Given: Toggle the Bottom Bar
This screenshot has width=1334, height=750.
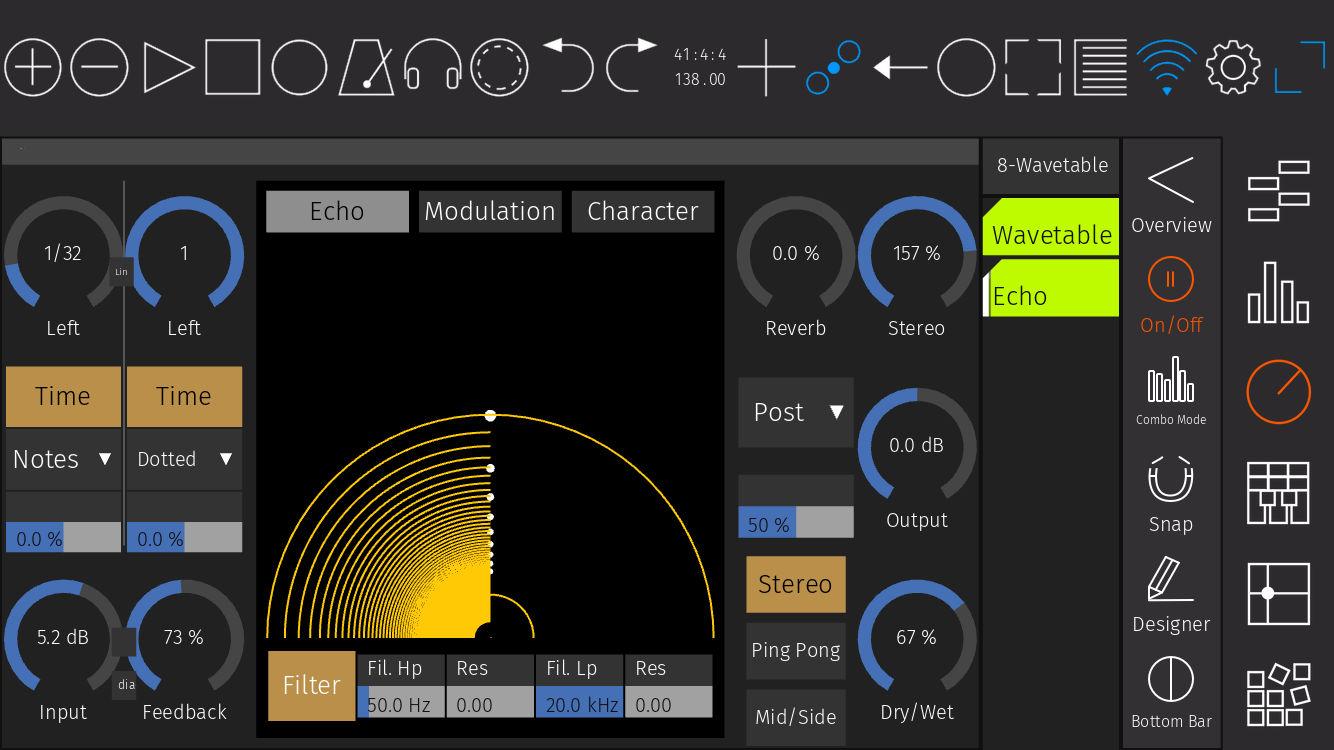Looking at the screenshot, I should (x=1171, y=692).
